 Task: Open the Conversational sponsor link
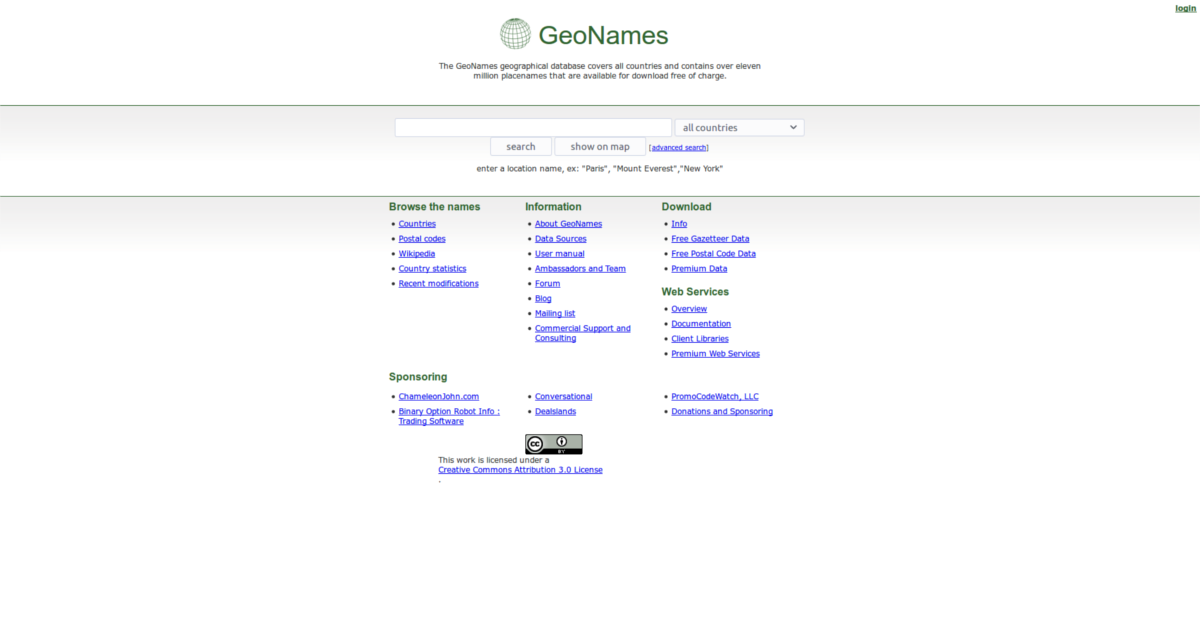tap(563, 397)
